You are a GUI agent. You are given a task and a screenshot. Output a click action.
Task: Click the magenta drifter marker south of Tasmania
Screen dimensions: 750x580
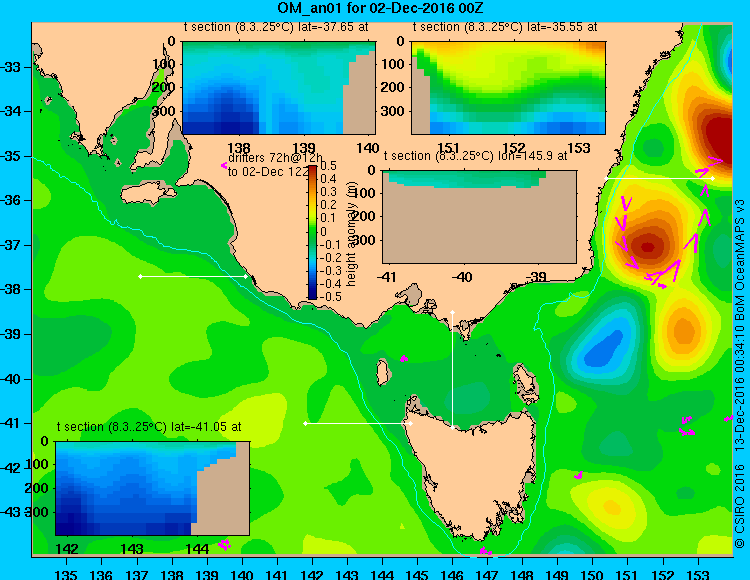coord(485,551)
